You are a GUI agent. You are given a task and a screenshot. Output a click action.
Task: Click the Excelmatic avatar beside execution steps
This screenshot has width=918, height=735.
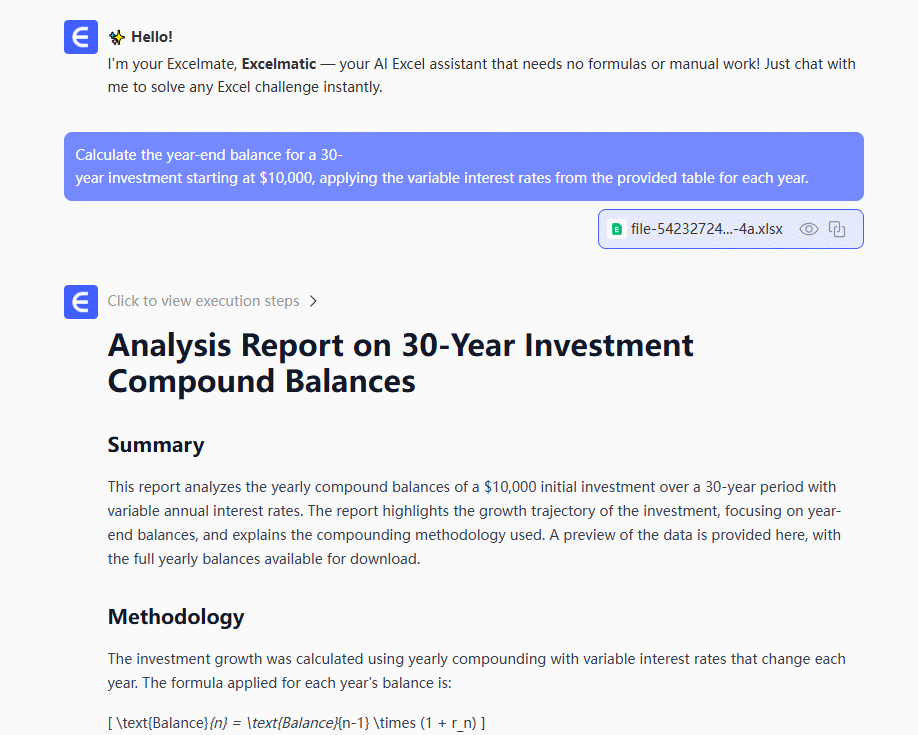click(x=81, y=301)
